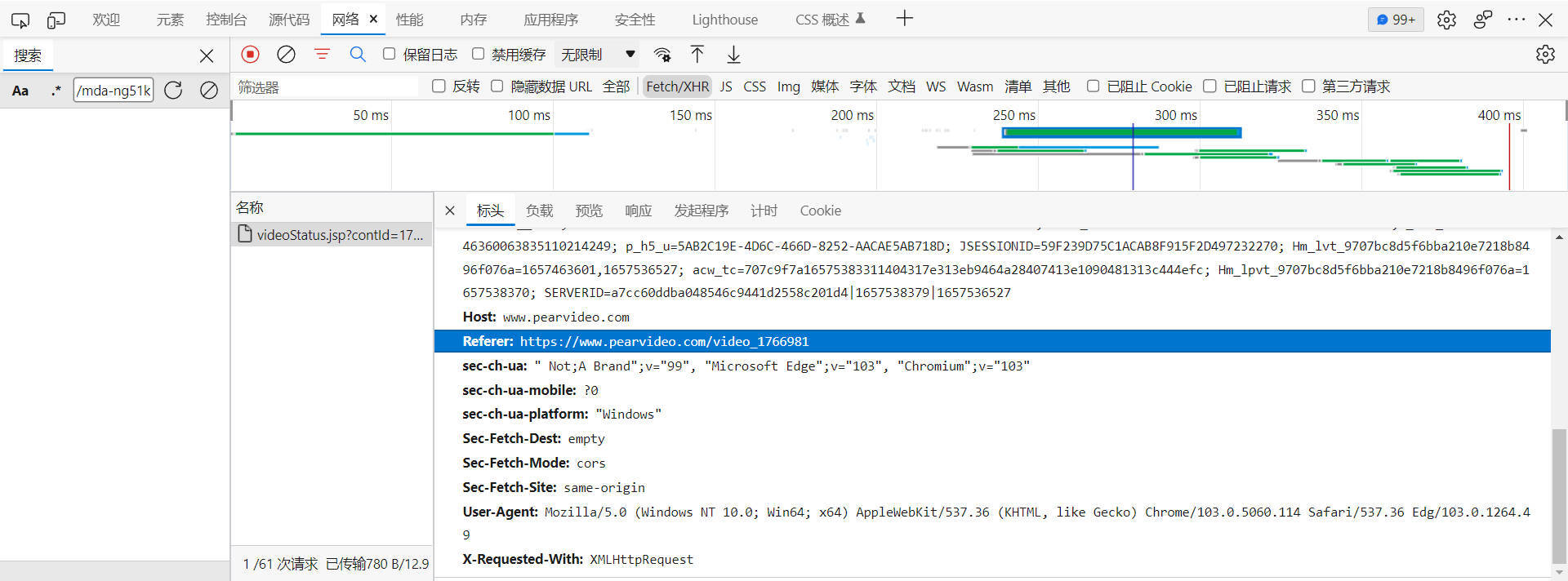Screen dimensions: 1568x581
Task: Toggle the filter bar icon
Action: [x=322, y=55]
